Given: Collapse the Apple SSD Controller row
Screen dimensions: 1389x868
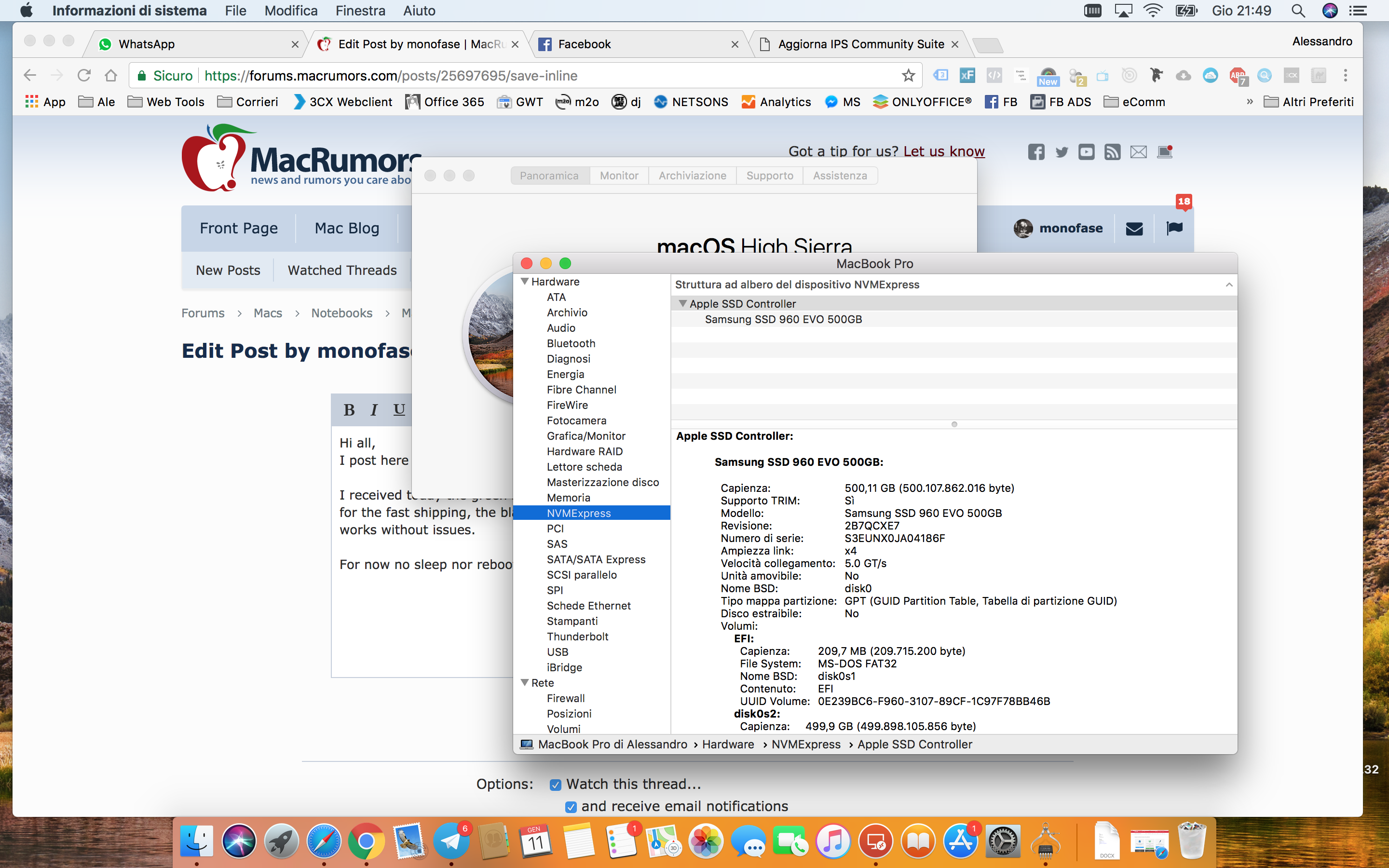Looking at the screenshot, I should coord(682,304).
